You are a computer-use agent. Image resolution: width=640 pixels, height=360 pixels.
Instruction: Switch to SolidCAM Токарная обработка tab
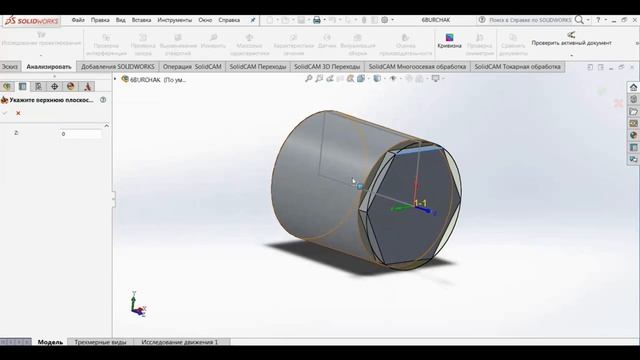(517, 67)
